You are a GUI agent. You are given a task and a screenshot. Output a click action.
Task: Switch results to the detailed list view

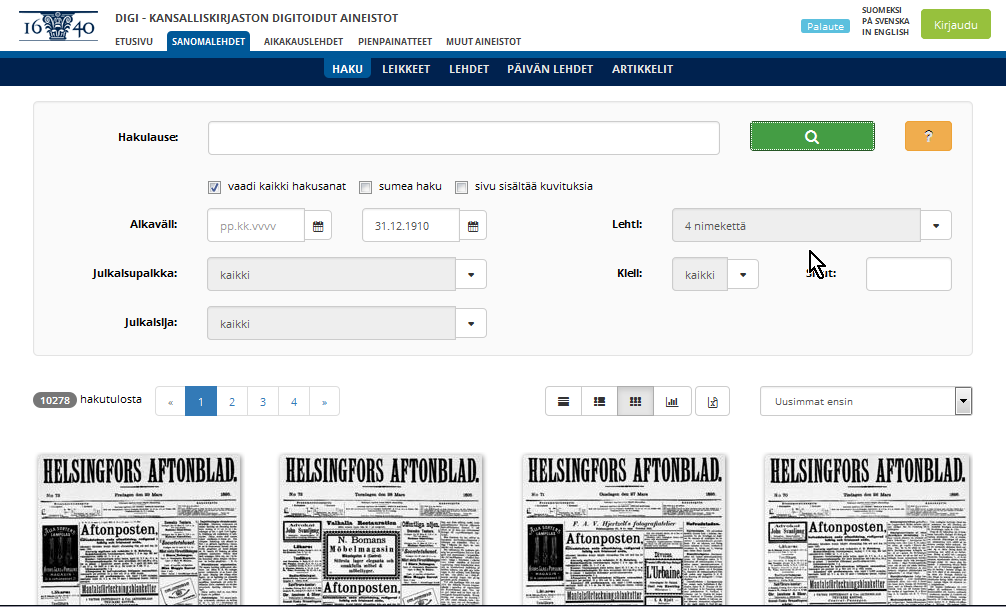pos(599,402)
